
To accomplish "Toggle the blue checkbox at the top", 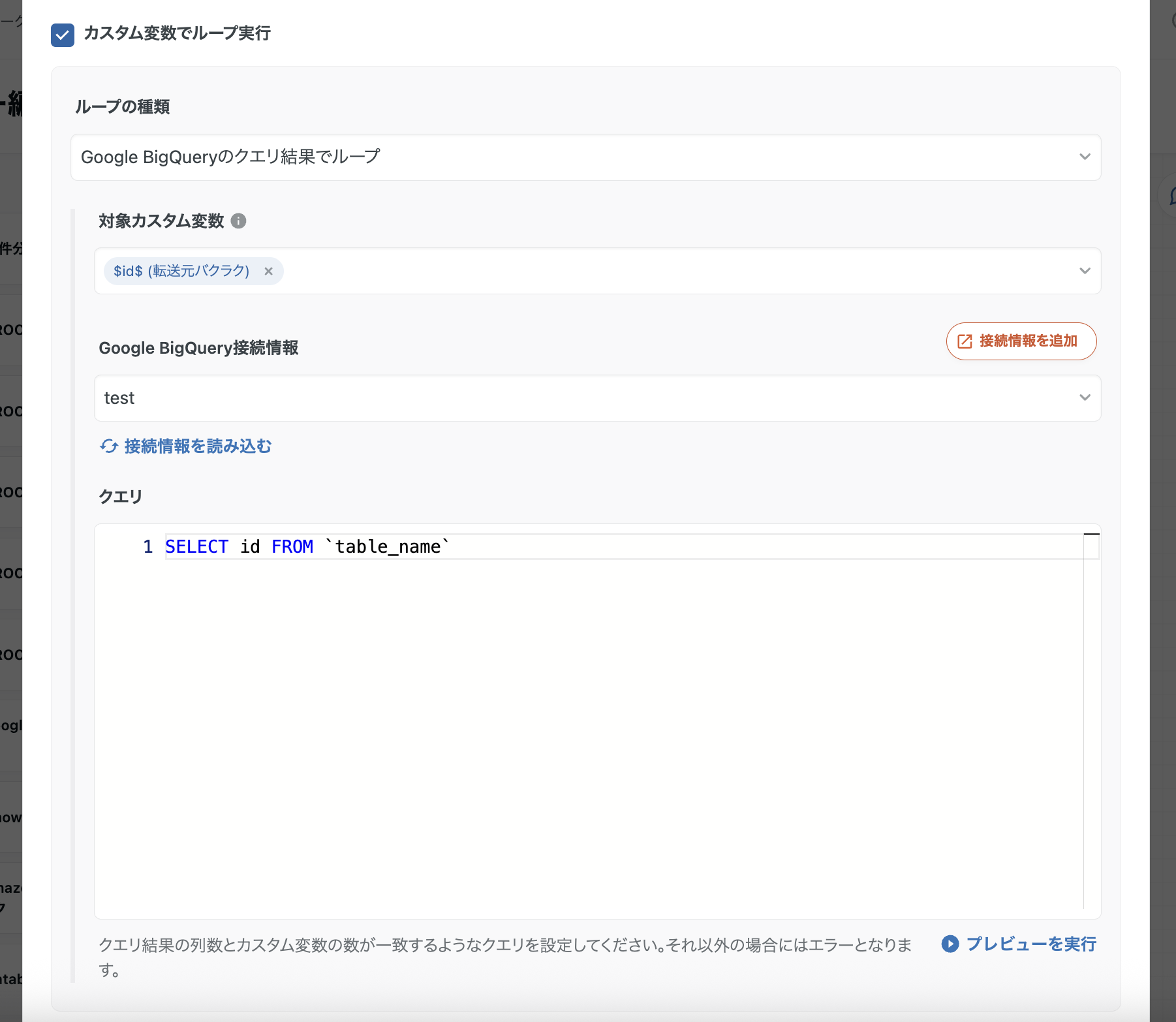I will tap(62, 35).
